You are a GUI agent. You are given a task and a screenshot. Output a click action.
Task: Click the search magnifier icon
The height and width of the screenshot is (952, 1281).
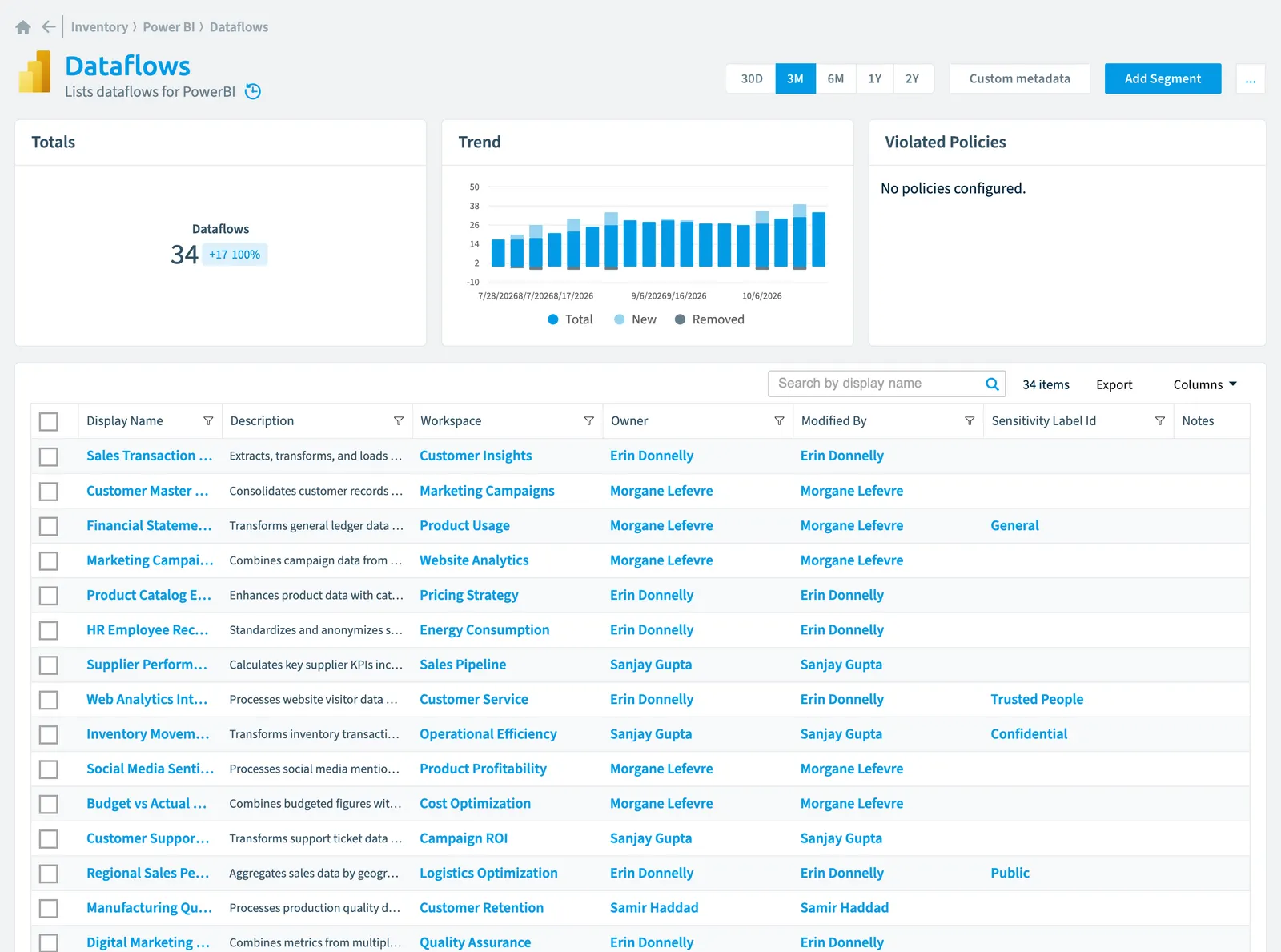(992, 384)
